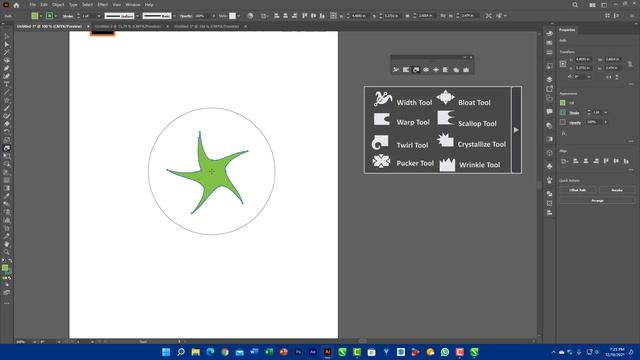Click Horizontal Align Left in Properties panel

click(x=576, y=161)
